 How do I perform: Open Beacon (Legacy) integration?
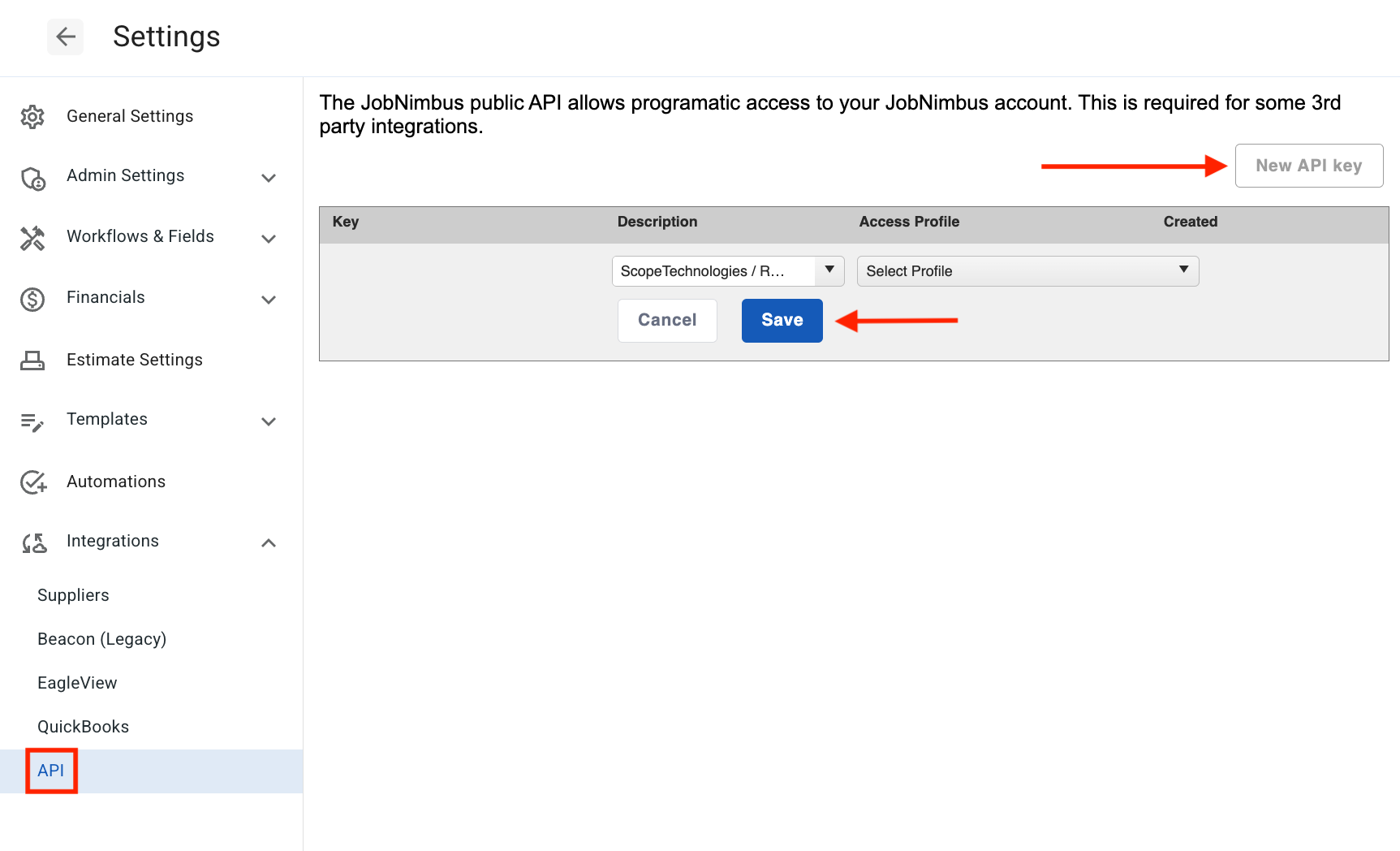pos(102,639)
